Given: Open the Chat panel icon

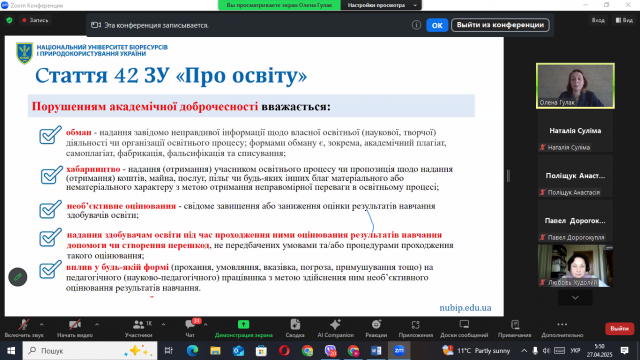Looking at the screenshot, I should click(190, 325).
